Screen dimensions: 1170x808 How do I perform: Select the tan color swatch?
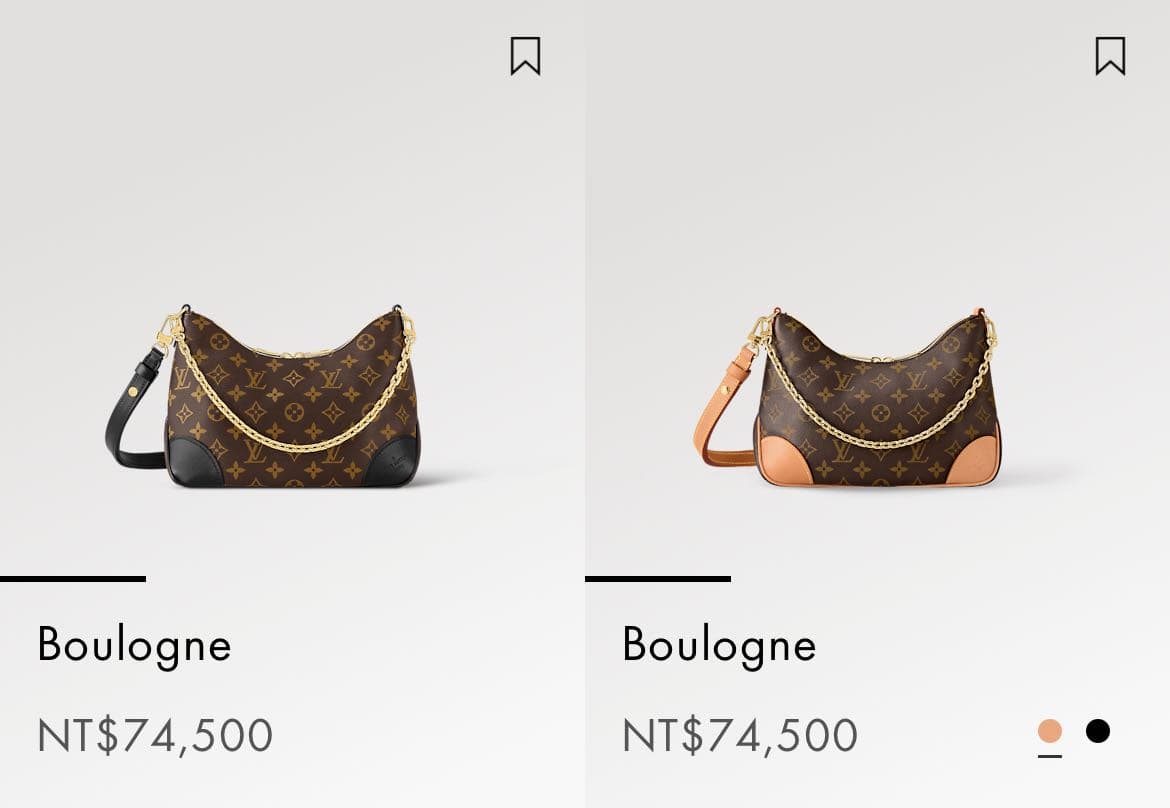[1049, 732]
